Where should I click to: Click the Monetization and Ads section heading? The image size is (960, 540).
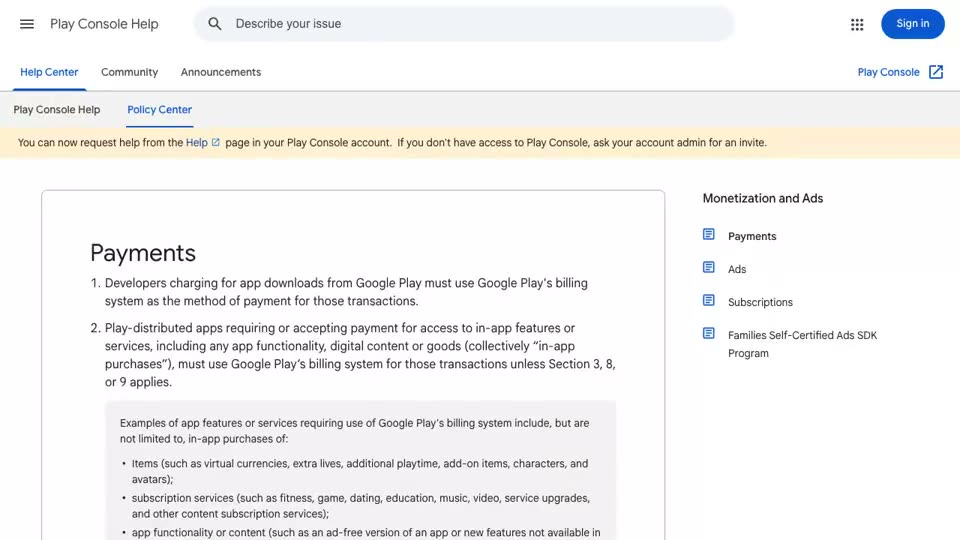click(x=763, y=198)
